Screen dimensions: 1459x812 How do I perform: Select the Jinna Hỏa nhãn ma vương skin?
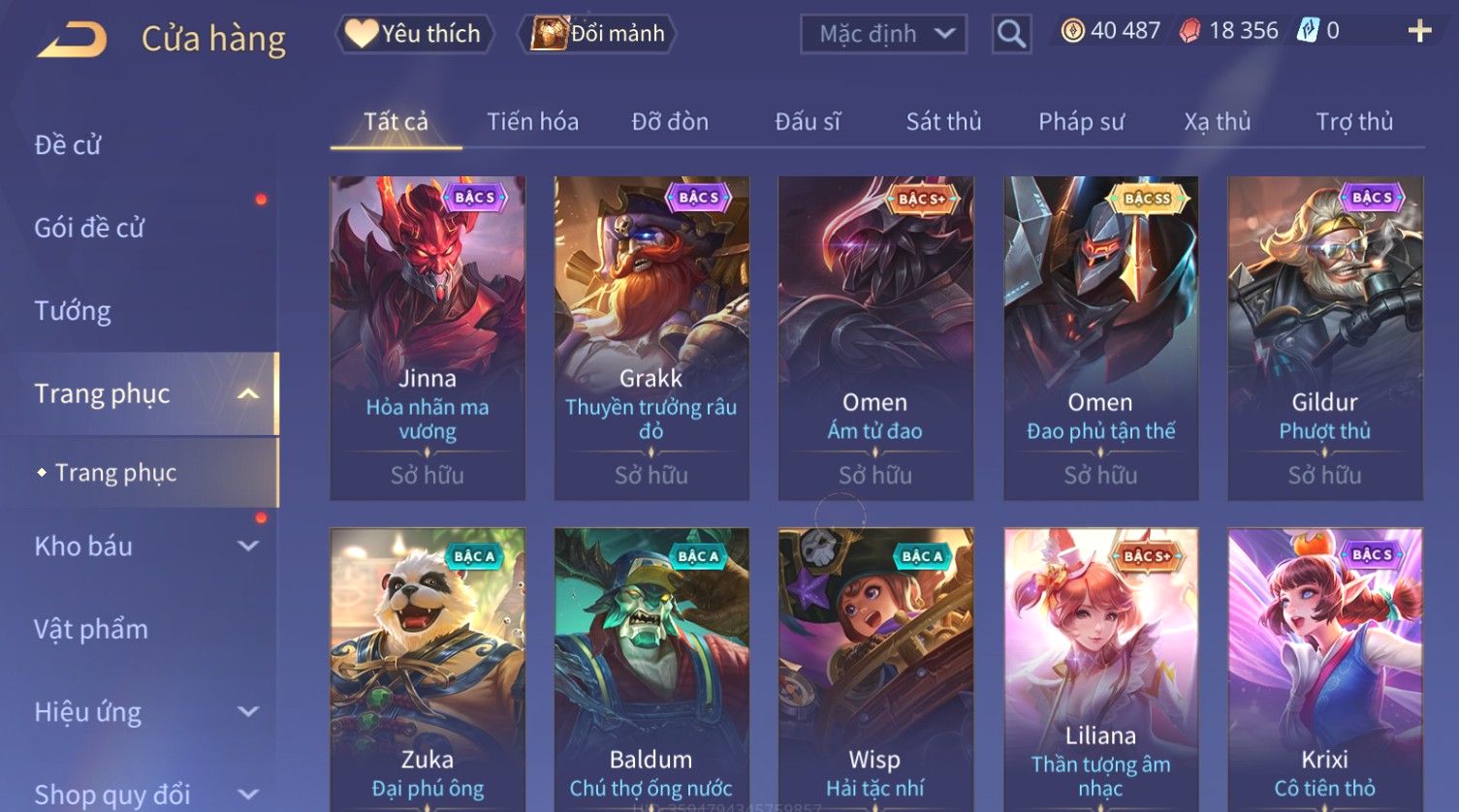[x=428, y=337]
